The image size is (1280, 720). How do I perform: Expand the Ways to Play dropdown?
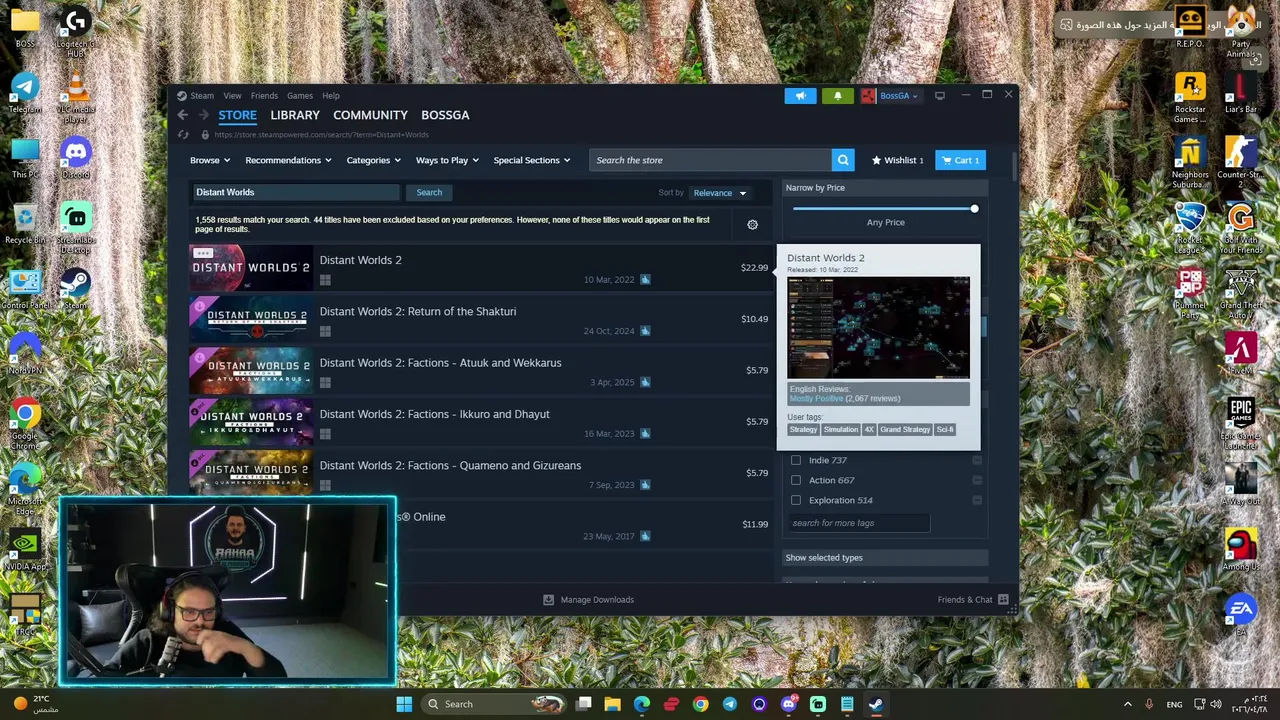pos(447,160)
